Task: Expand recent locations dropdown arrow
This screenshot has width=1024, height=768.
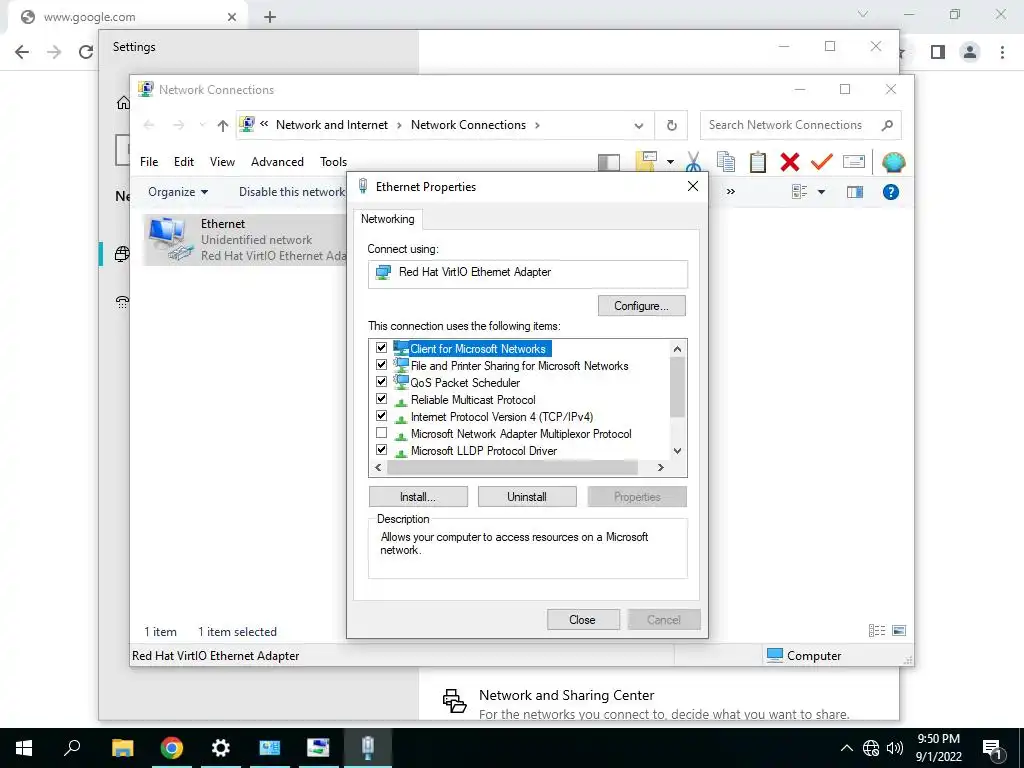Action: [x=202, y=125]
